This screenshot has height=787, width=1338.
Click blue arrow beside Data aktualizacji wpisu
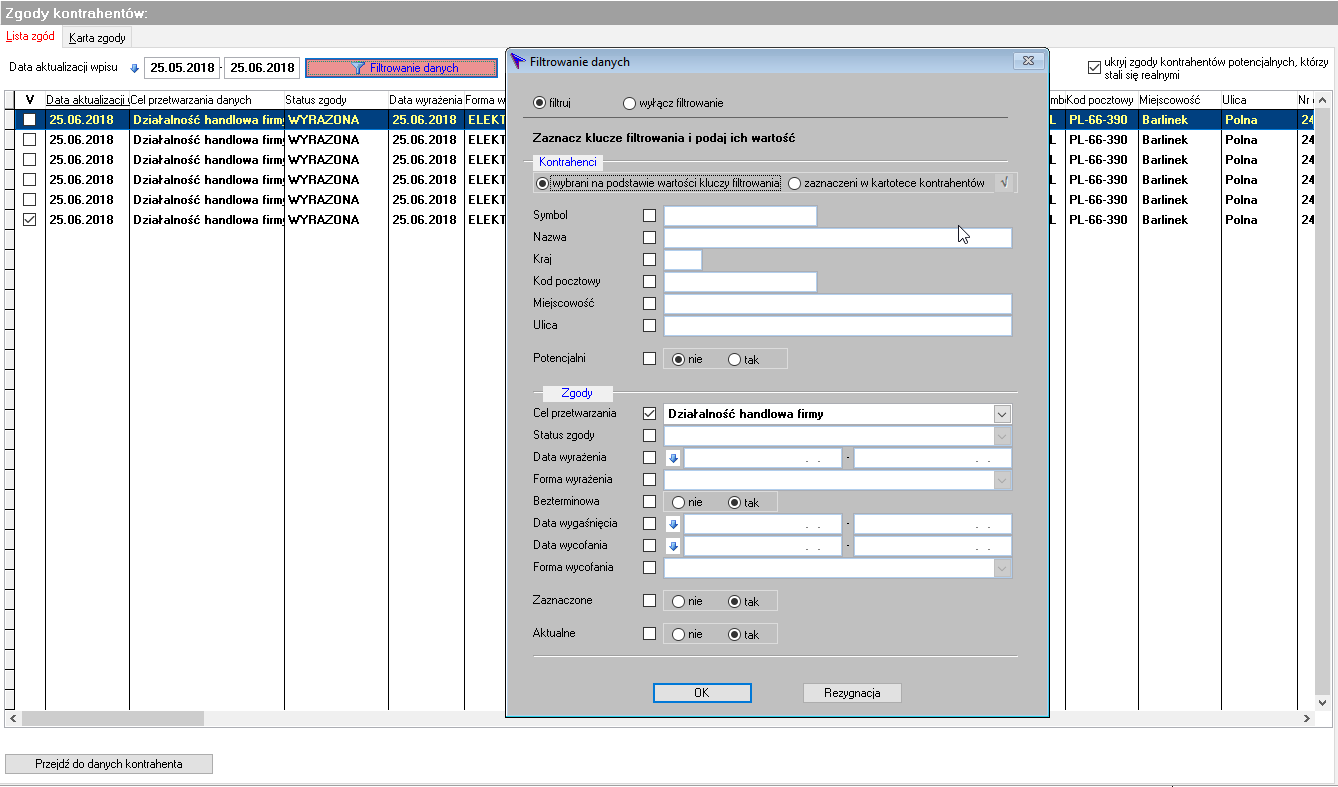(x=135, y=68)
